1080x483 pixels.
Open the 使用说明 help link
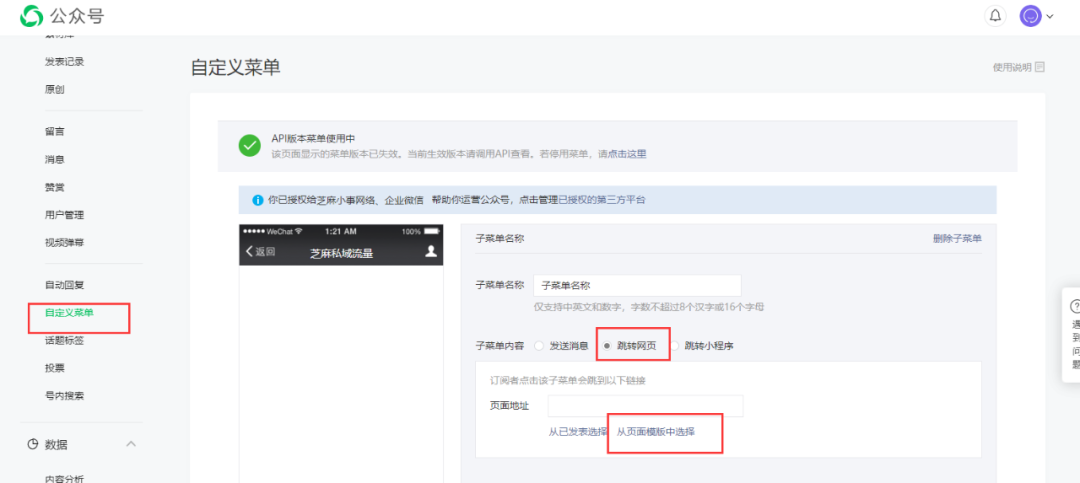click(x=1012, y=67)
